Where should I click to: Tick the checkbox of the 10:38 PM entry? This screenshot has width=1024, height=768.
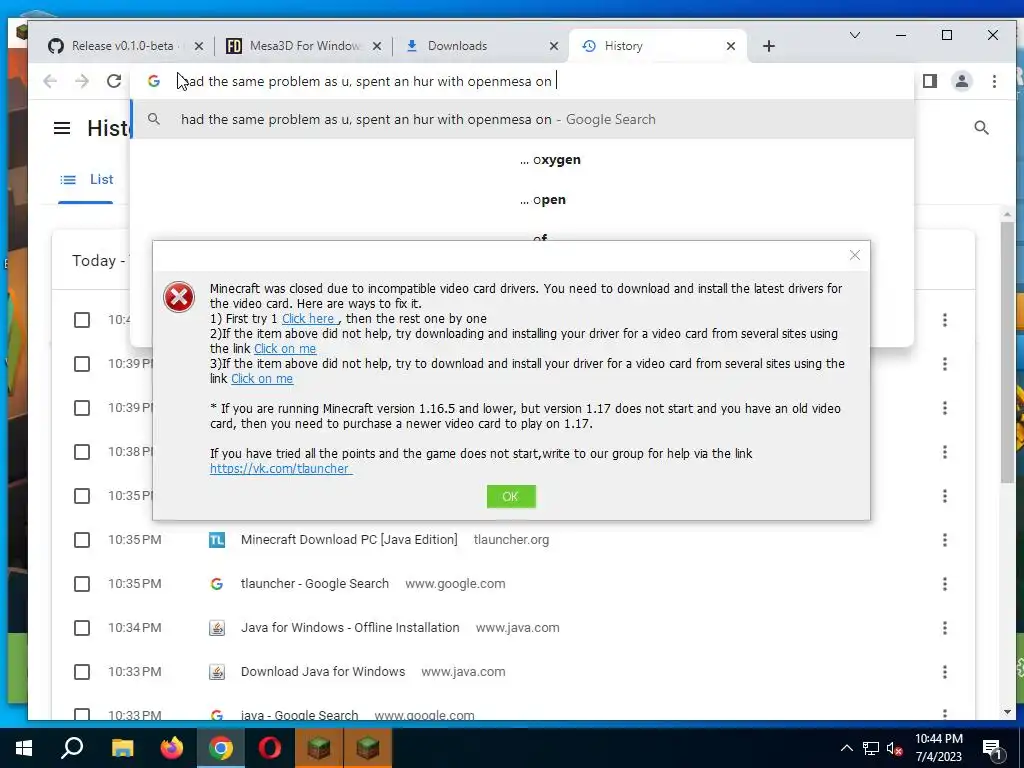(82, 452)
